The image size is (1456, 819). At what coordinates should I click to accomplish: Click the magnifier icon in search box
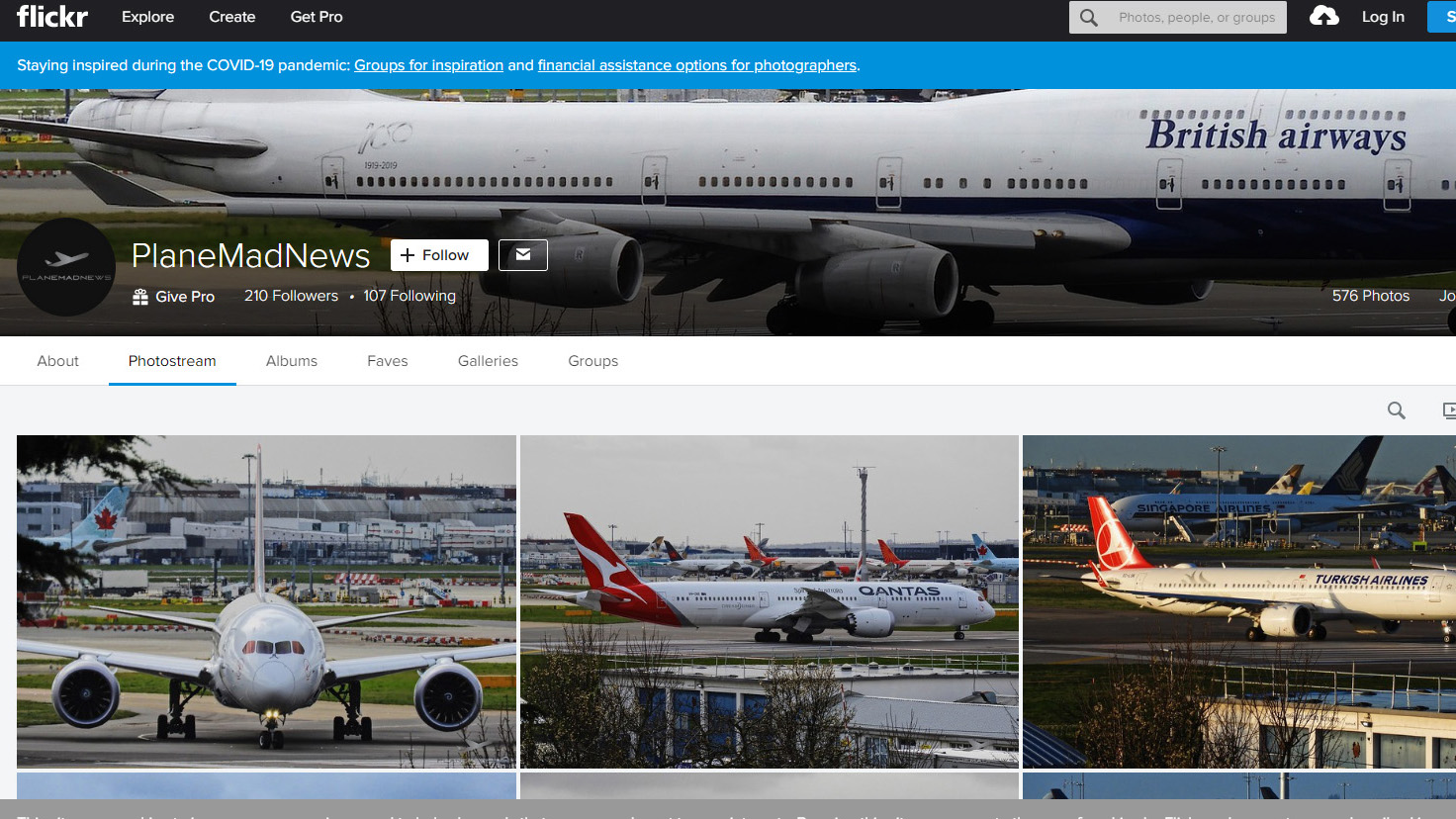(x=1088, y=17)
